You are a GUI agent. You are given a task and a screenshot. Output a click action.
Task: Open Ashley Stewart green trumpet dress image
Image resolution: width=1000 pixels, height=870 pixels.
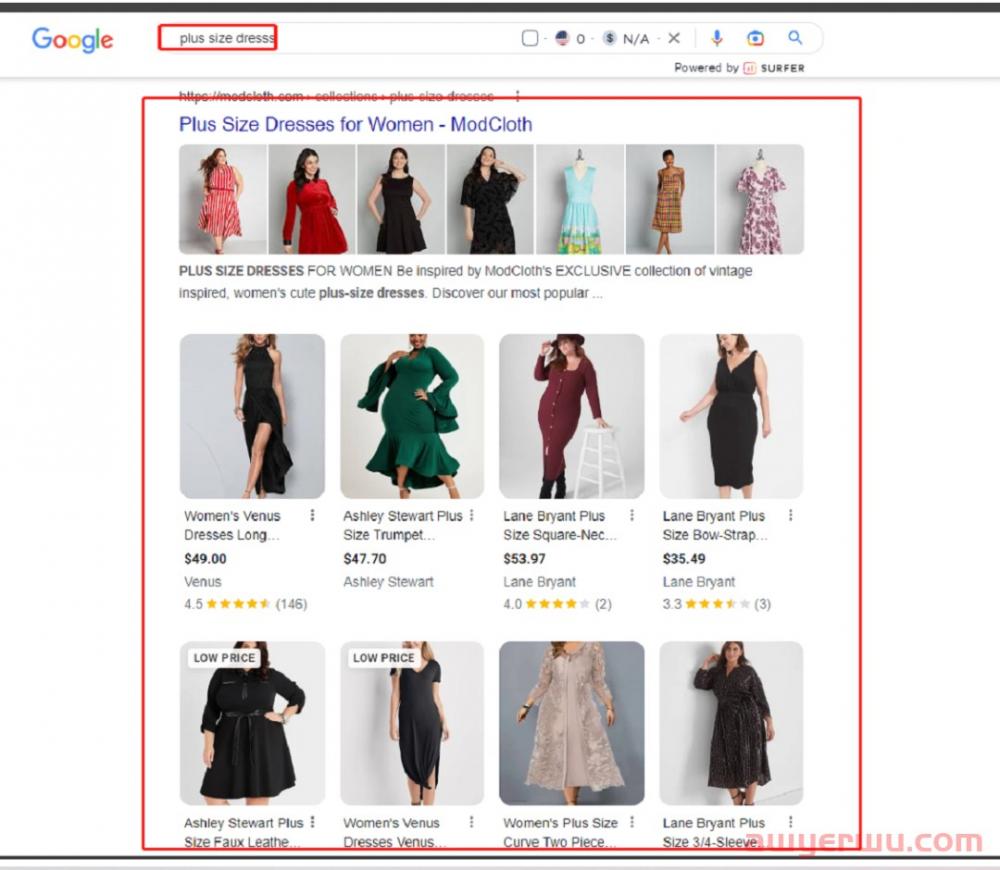(412, 416)
